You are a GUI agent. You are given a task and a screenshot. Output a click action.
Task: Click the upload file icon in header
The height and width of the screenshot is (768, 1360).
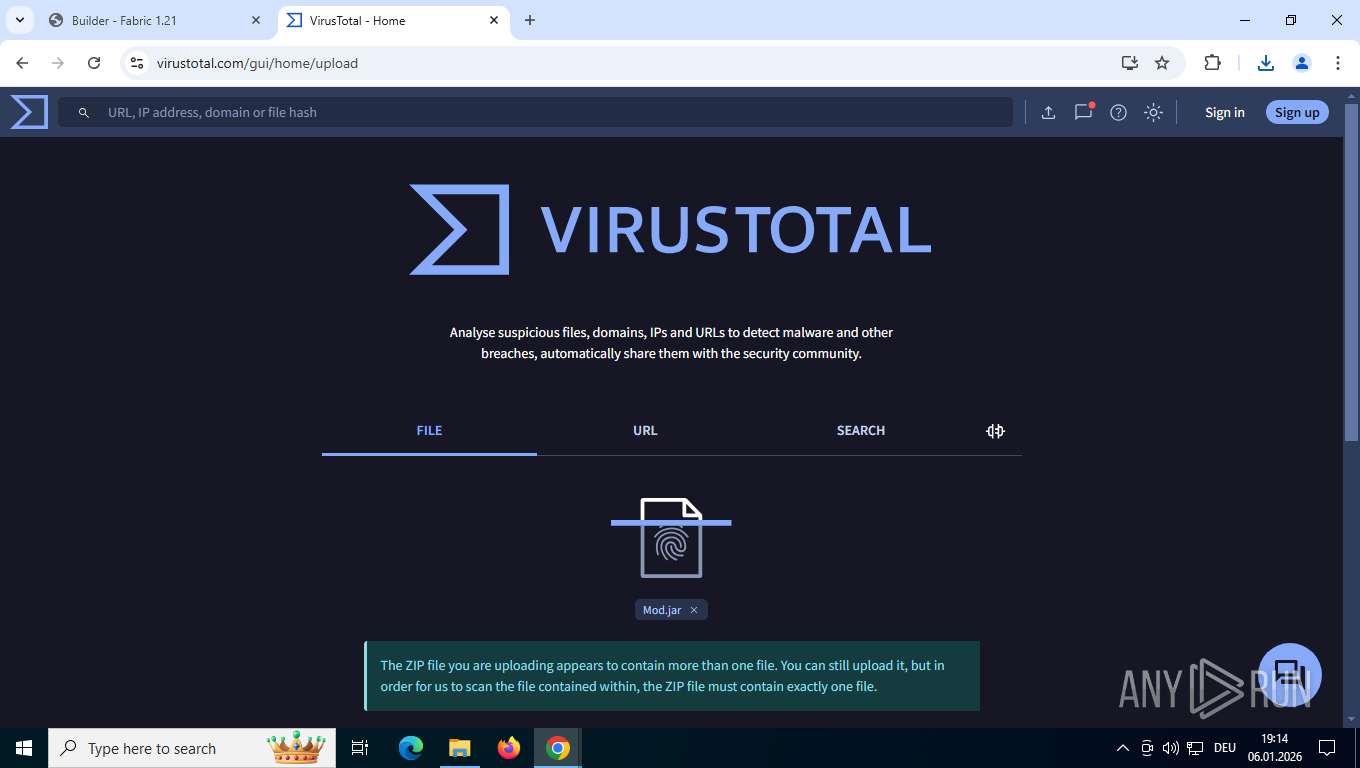(1048, 112)
